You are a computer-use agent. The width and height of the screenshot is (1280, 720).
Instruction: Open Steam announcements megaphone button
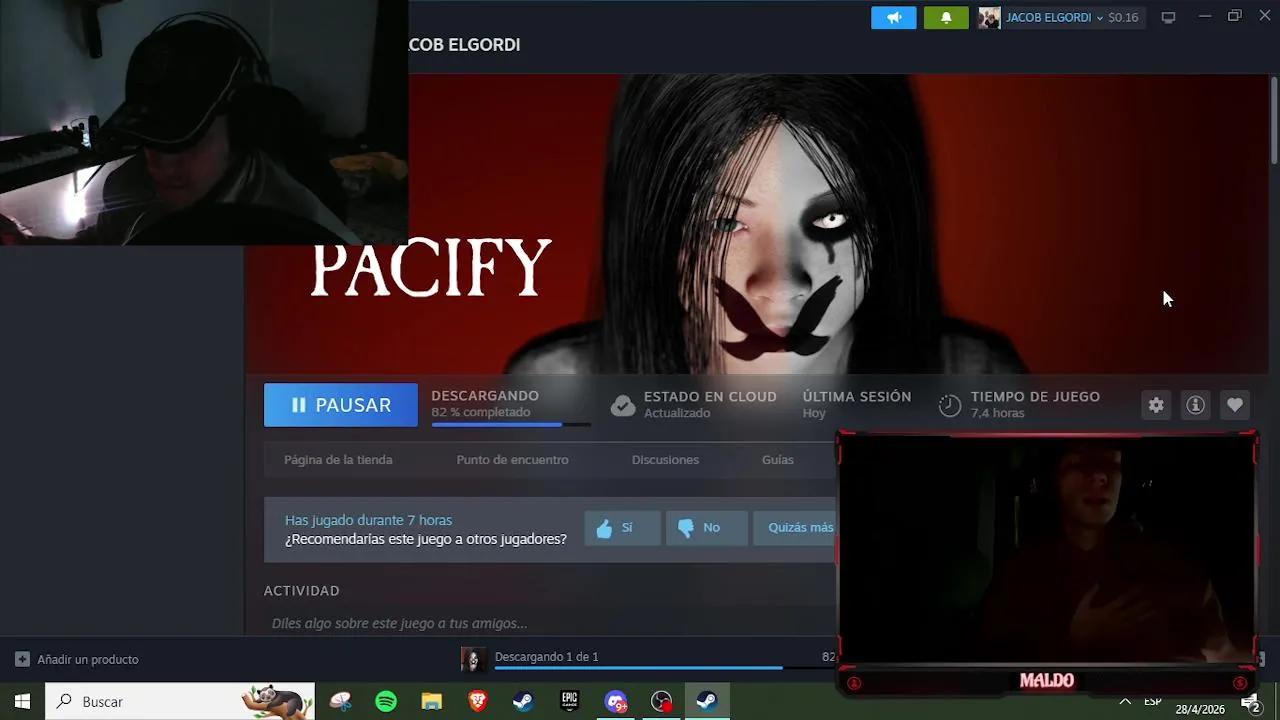pyautogui.click(x=893, y=18)
